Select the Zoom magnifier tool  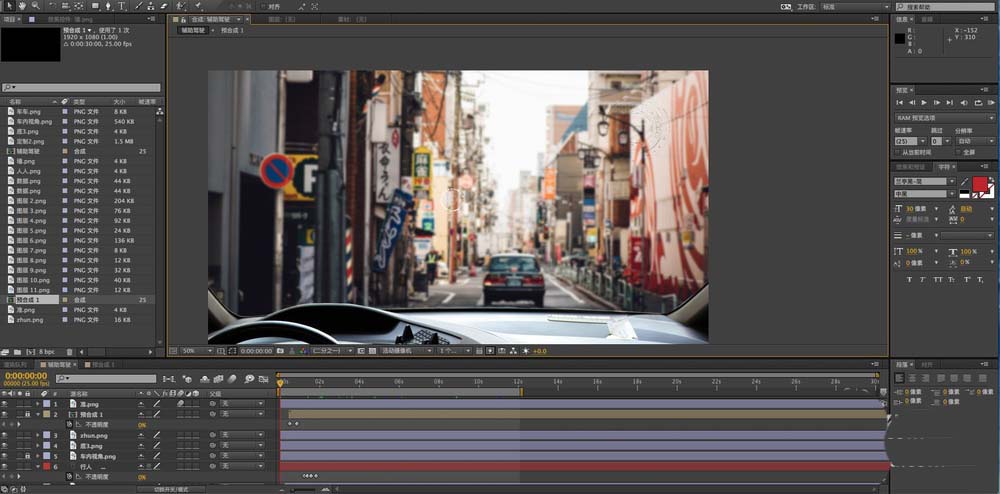click(x=35, y=6)
